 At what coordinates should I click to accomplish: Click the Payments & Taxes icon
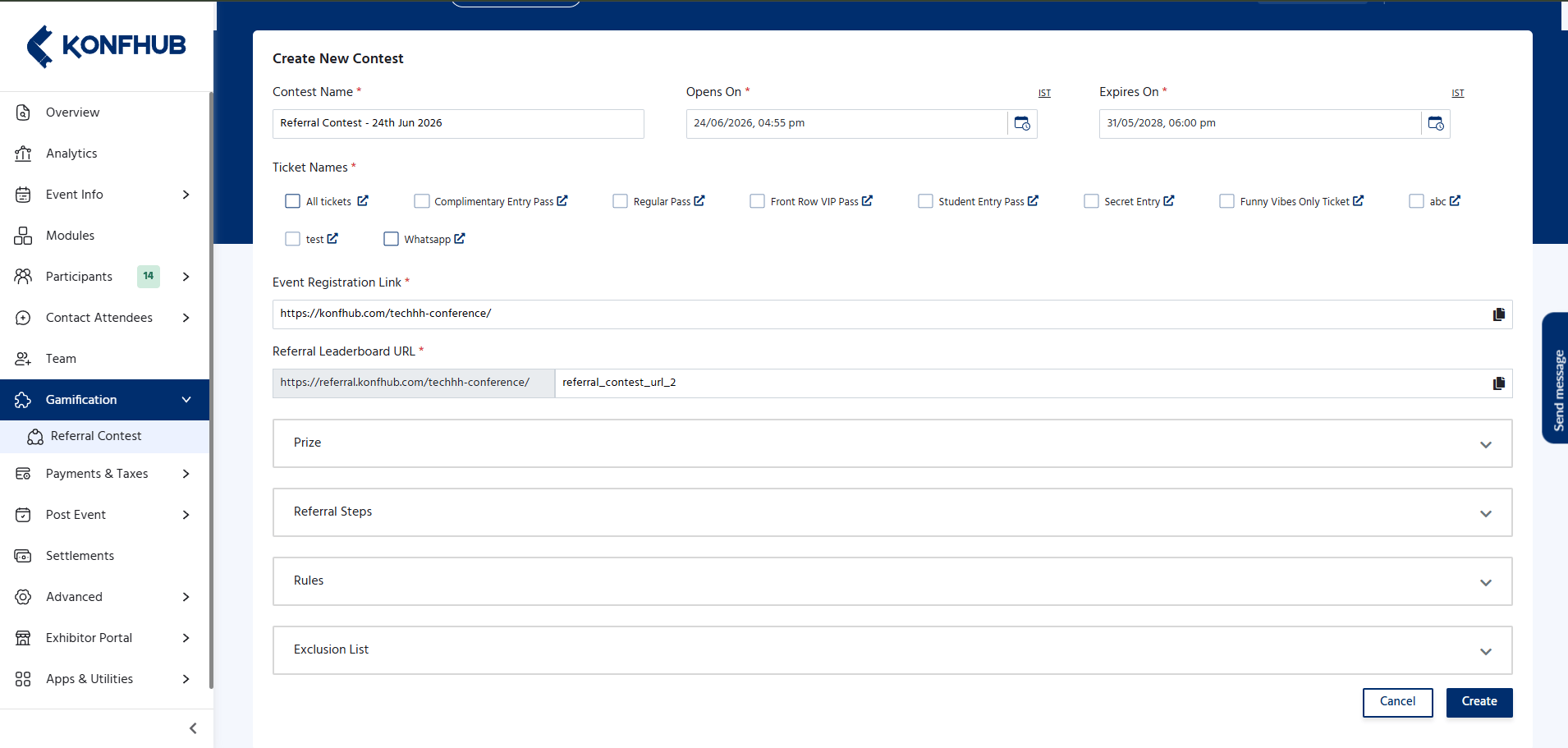[23, 474]
